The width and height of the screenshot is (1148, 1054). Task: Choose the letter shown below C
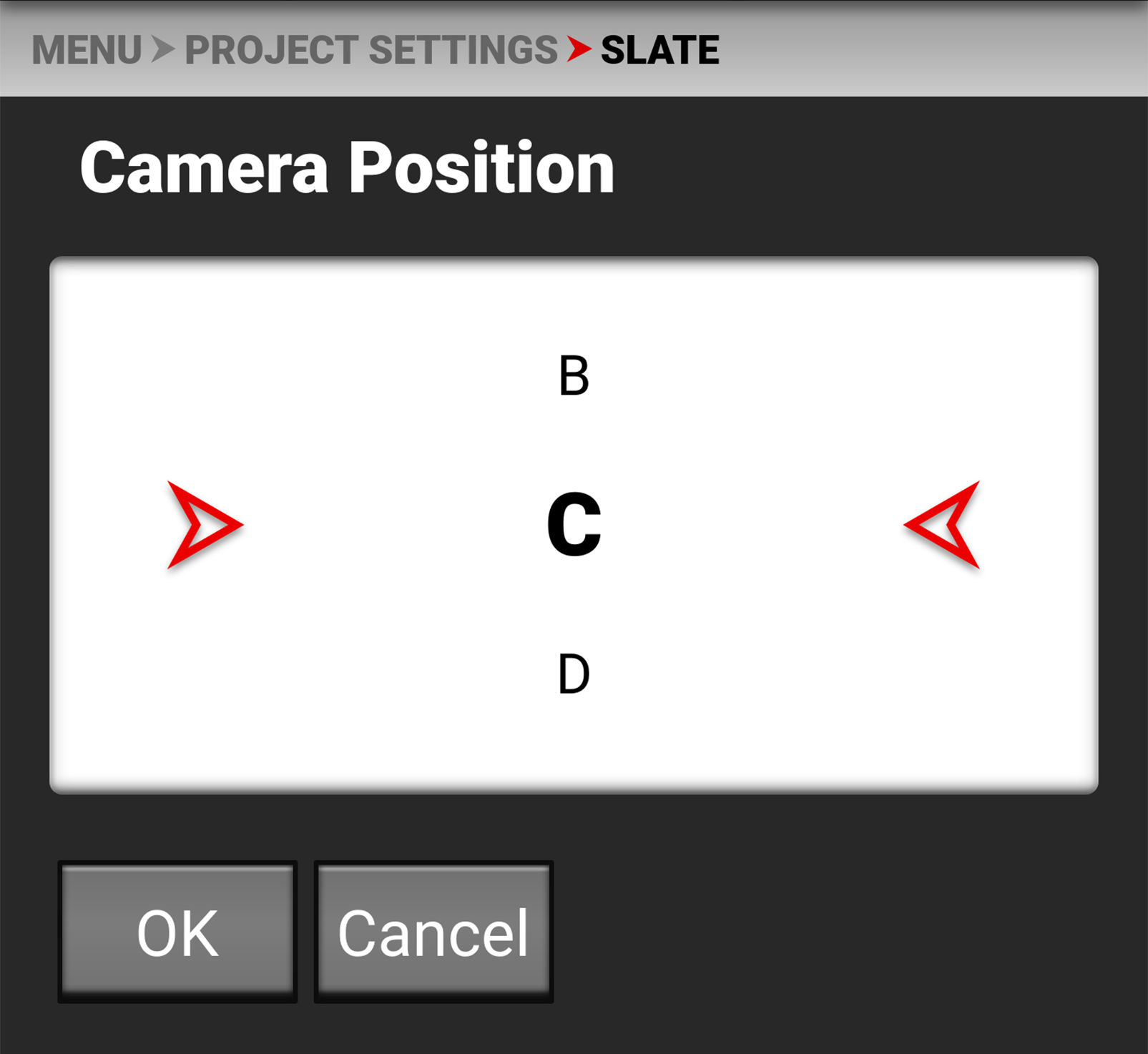[574, 674]
